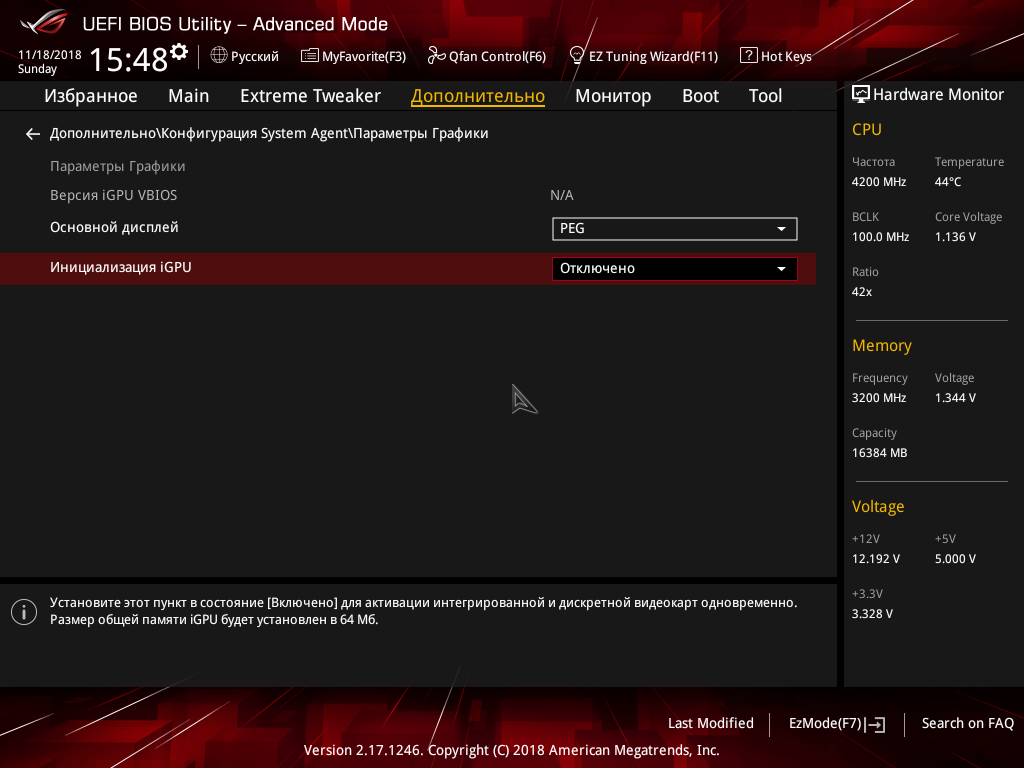Image resolution: width=1024 pixels, height=768 pixels.
Task: Select the Инициализация iGPU setting row label
Action: point(121,268)
